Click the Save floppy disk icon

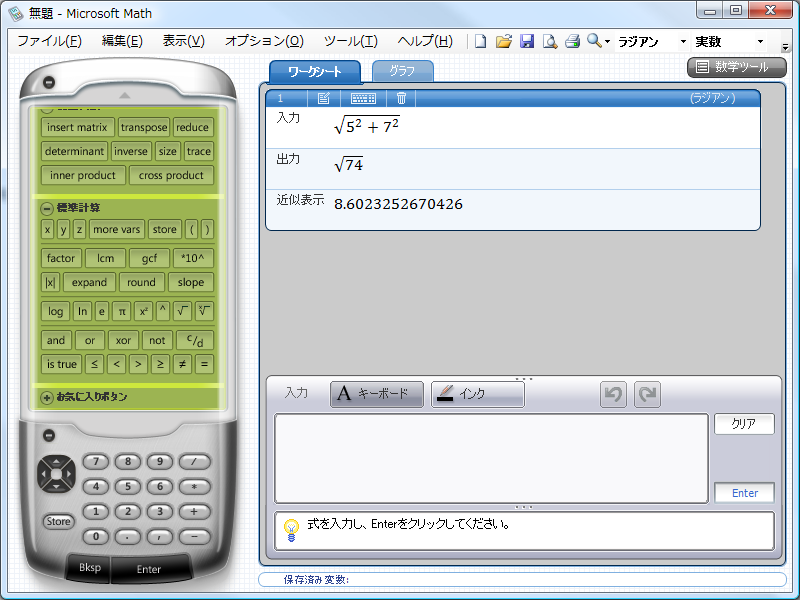coord(527,41)
